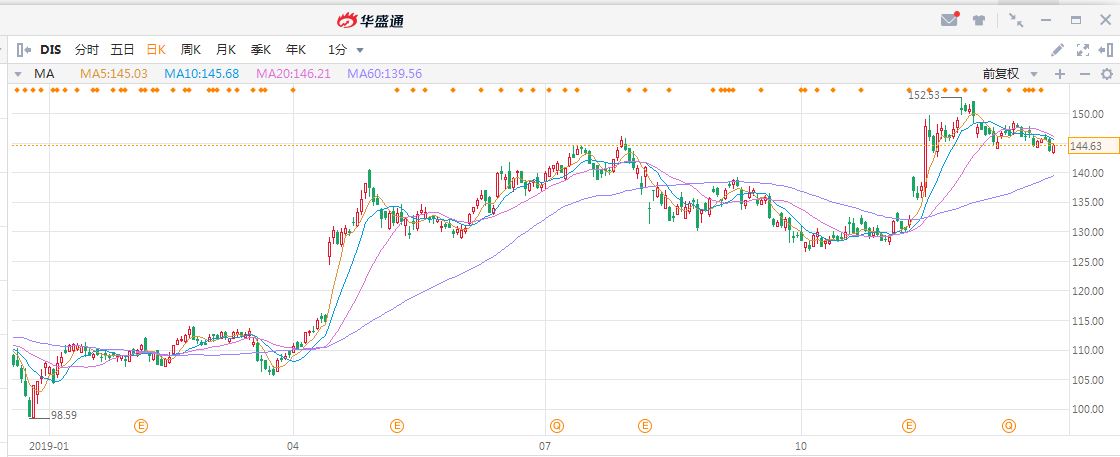Viewport: 1120px width, 457px height.
Task: Zoom in the chart with plus icon
Action: pyautogui.click(x=1060, y=74)
